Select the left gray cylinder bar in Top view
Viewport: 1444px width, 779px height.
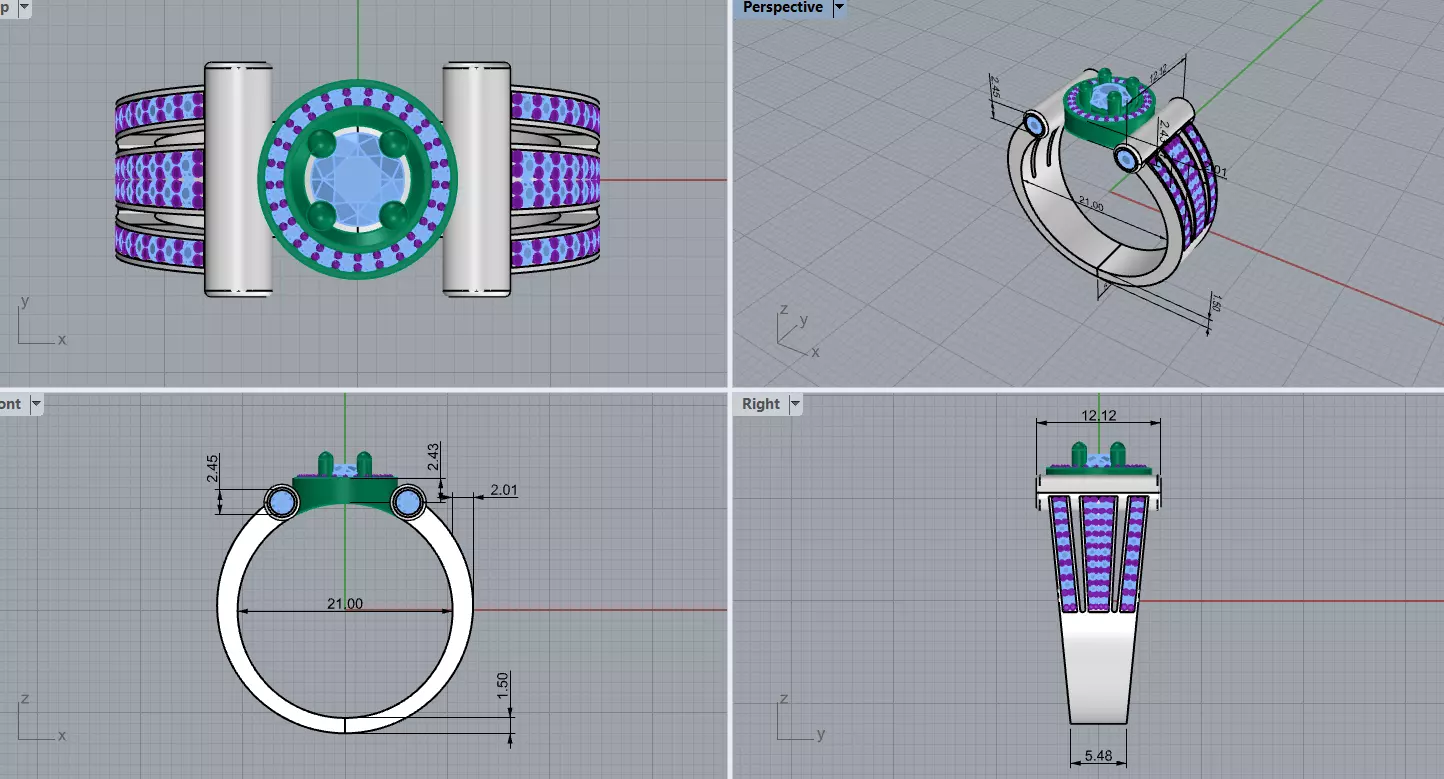click(238, 179)
